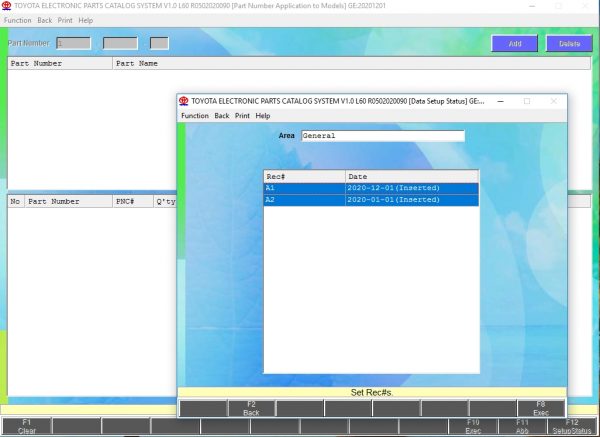Click Part Number header in upper table
The height and width of the screenshot is (437, 600).
60,64
